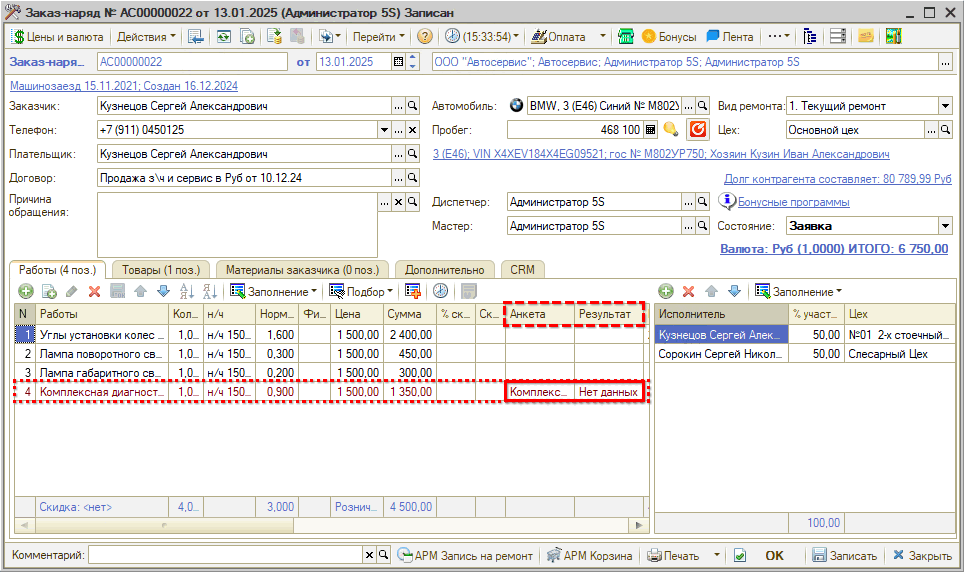Open the Действия menu
Screen dimensions: 964x572
(x=145, y=36)
